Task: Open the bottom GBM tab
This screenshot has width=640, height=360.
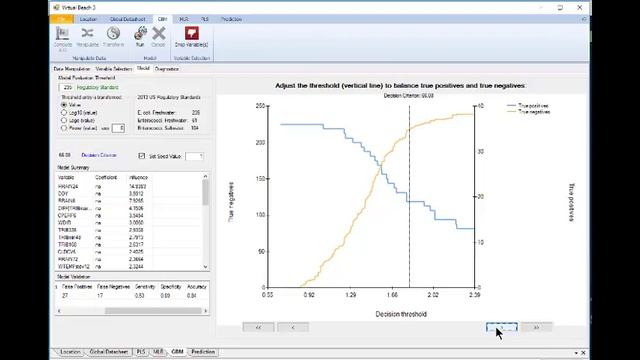Action: (x=177, y=352)
